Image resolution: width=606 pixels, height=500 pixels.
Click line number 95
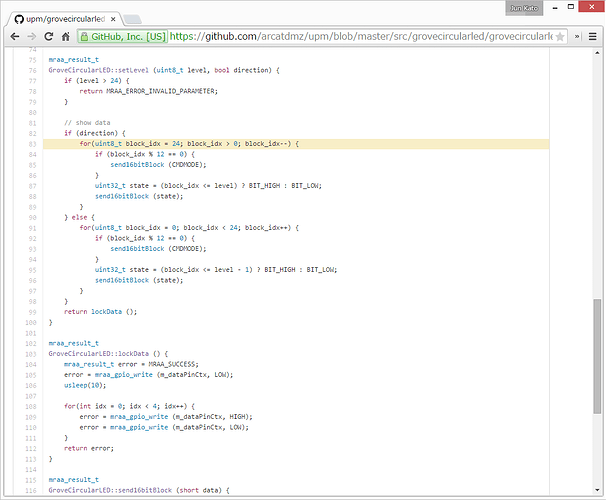[x=32, y=270]
